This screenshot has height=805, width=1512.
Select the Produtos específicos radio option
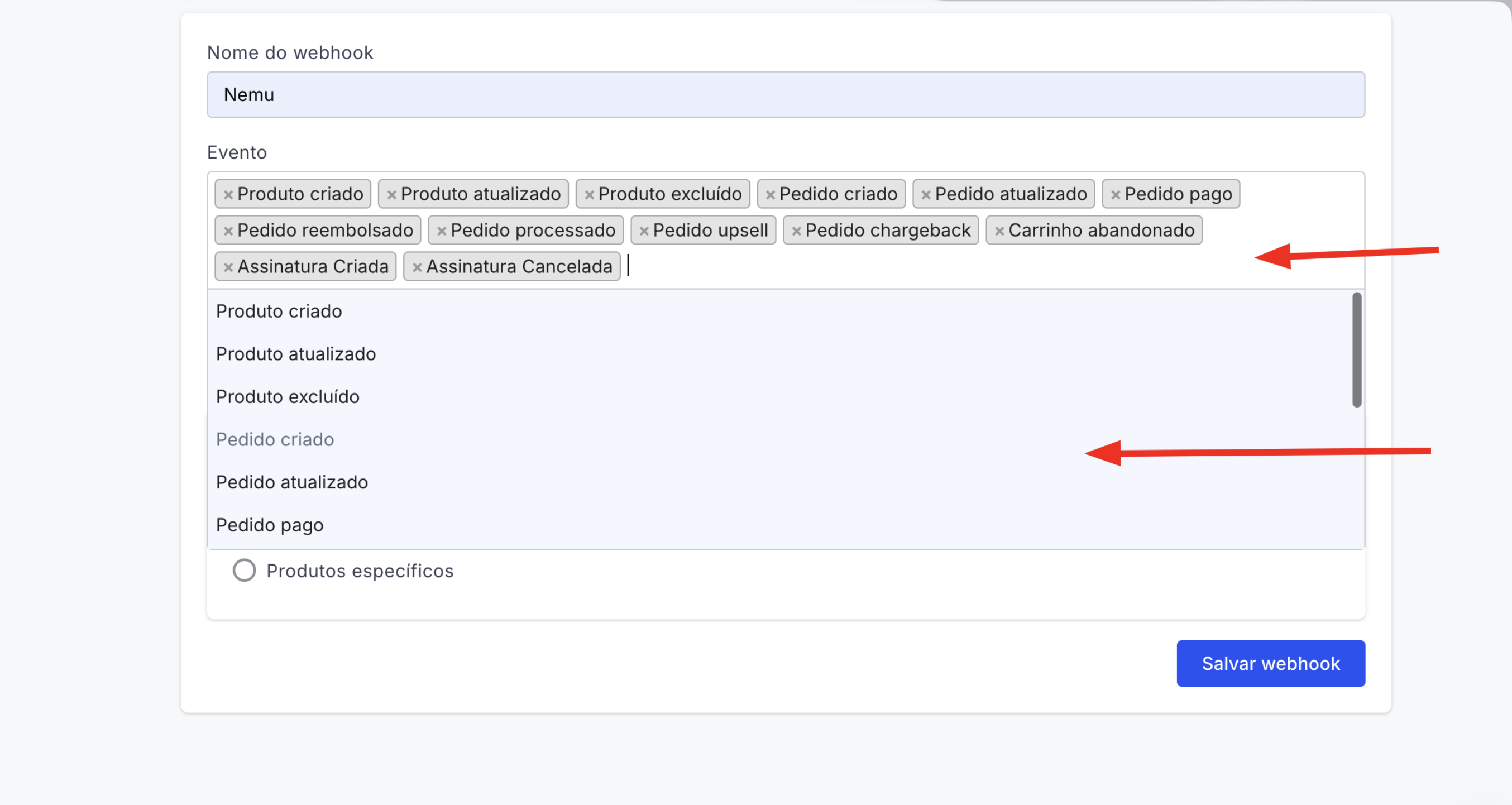[244, 571]
